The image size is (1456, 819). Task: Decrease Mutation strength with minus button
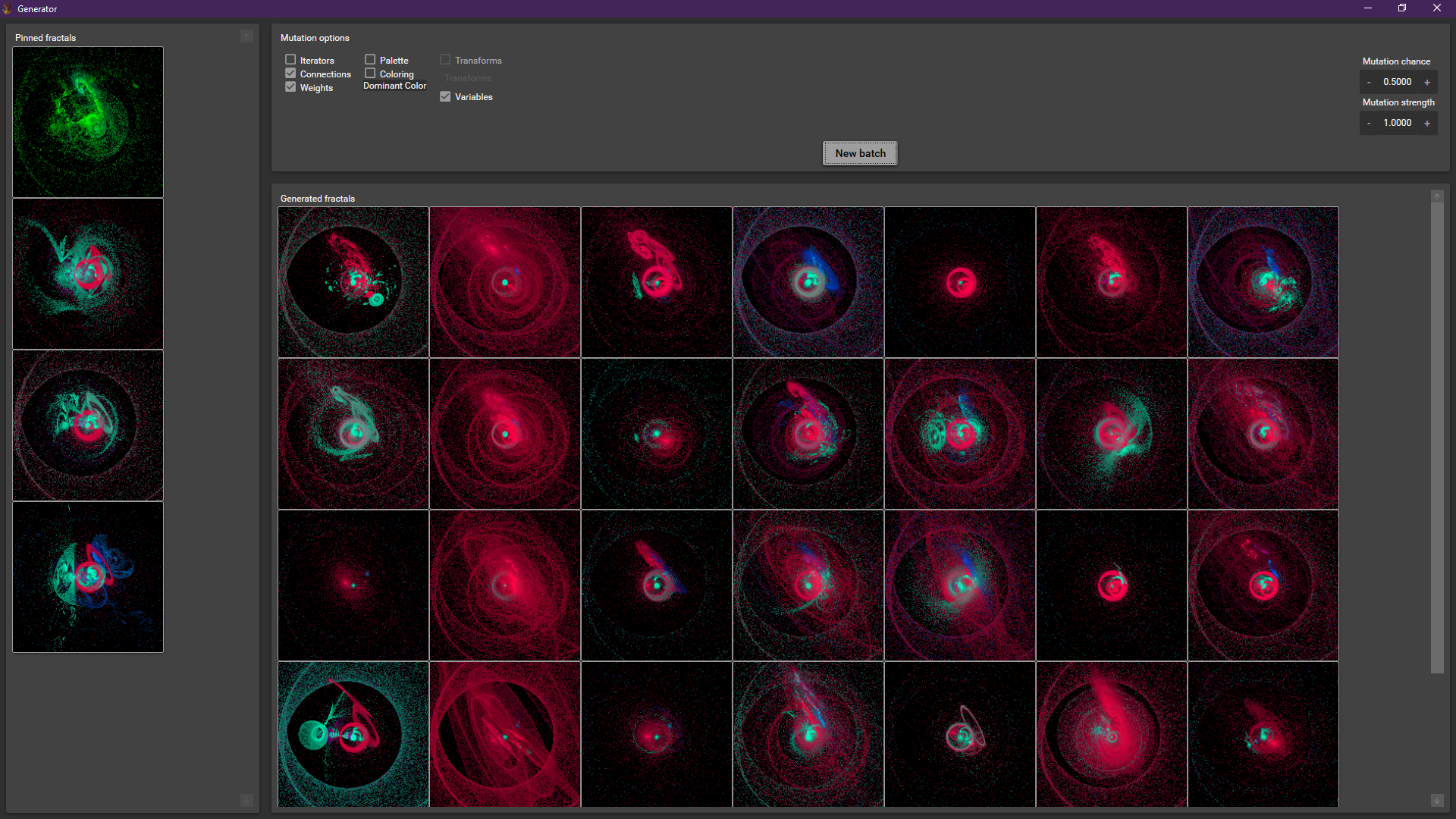point(1369,123)
